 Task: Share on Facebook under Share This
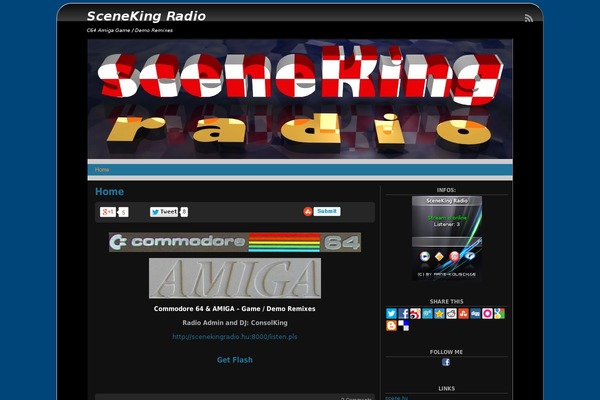(403, 313)
